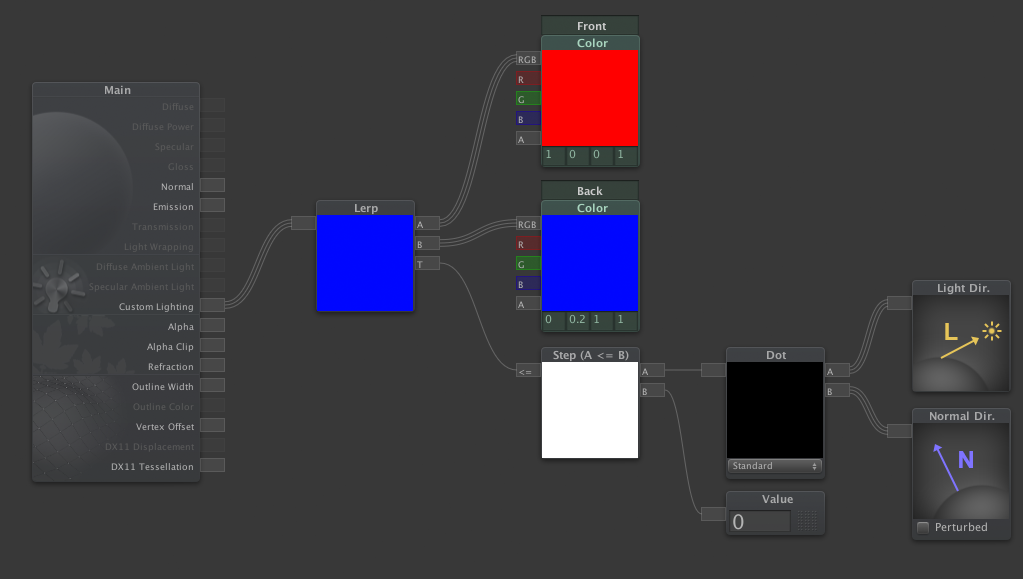
Task: Click the Back node green G port
Action: (527, 264)
